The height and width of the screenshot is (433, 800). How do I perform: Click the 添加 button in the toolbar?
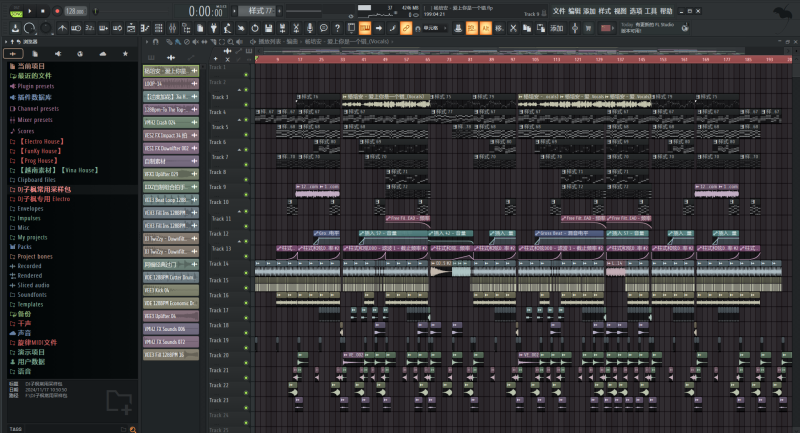557,28
